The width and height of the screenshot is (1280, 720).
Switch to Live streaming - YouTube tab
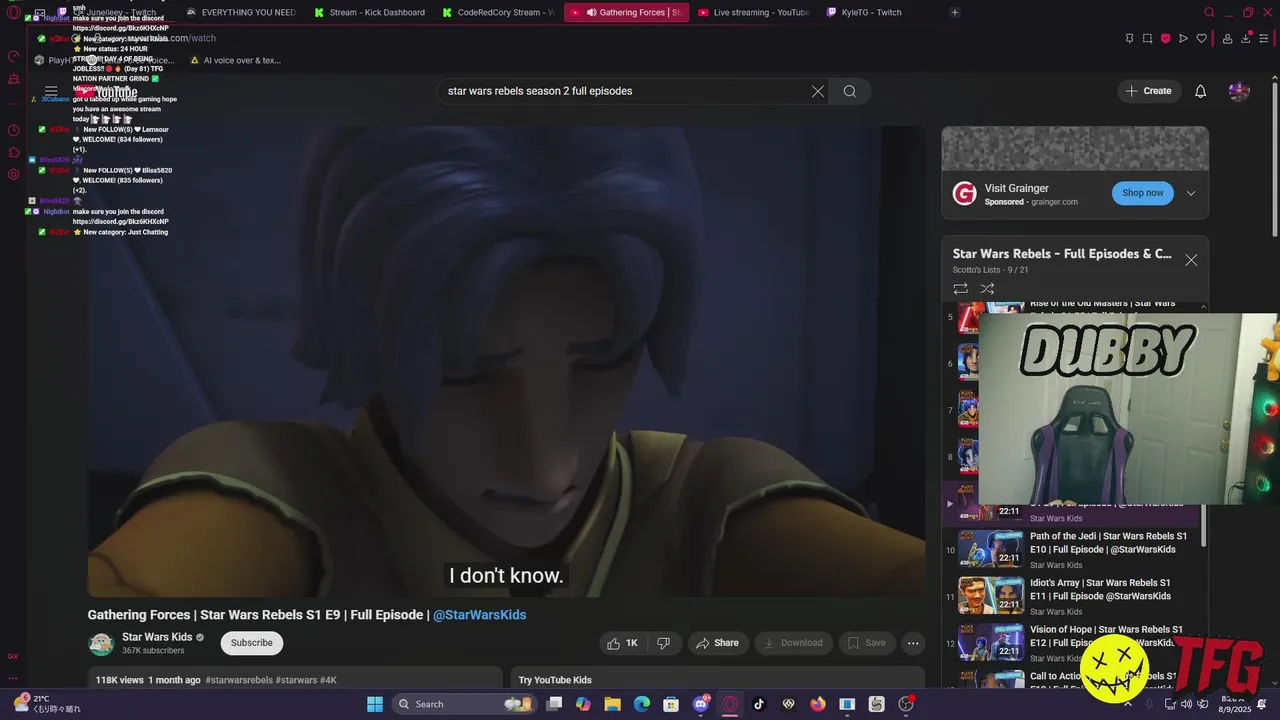coord(754,12)
